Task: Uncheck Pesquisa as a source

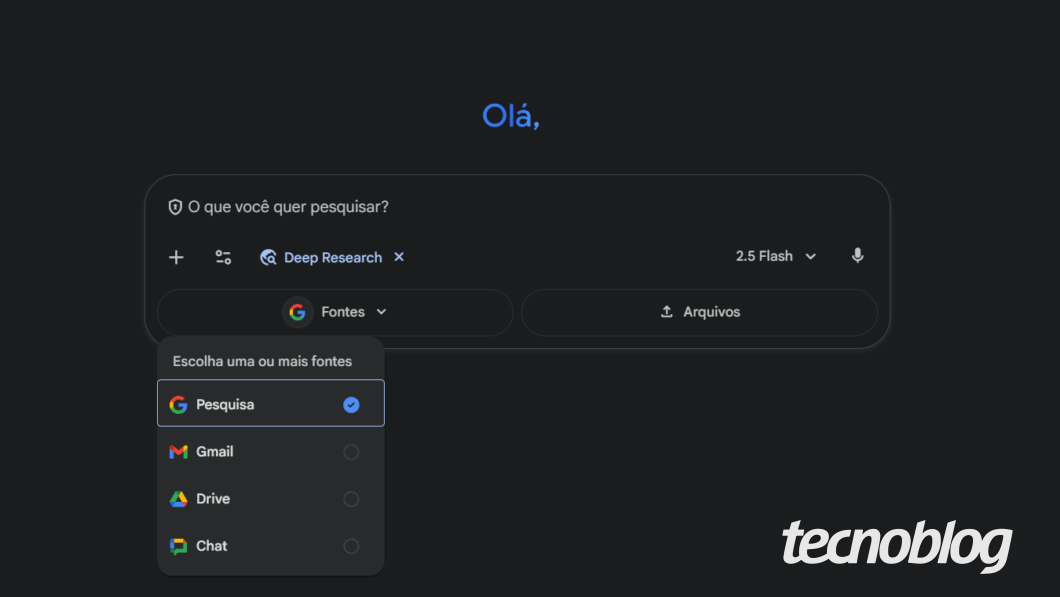Action: pyautogui.click(x=351, y=405)
